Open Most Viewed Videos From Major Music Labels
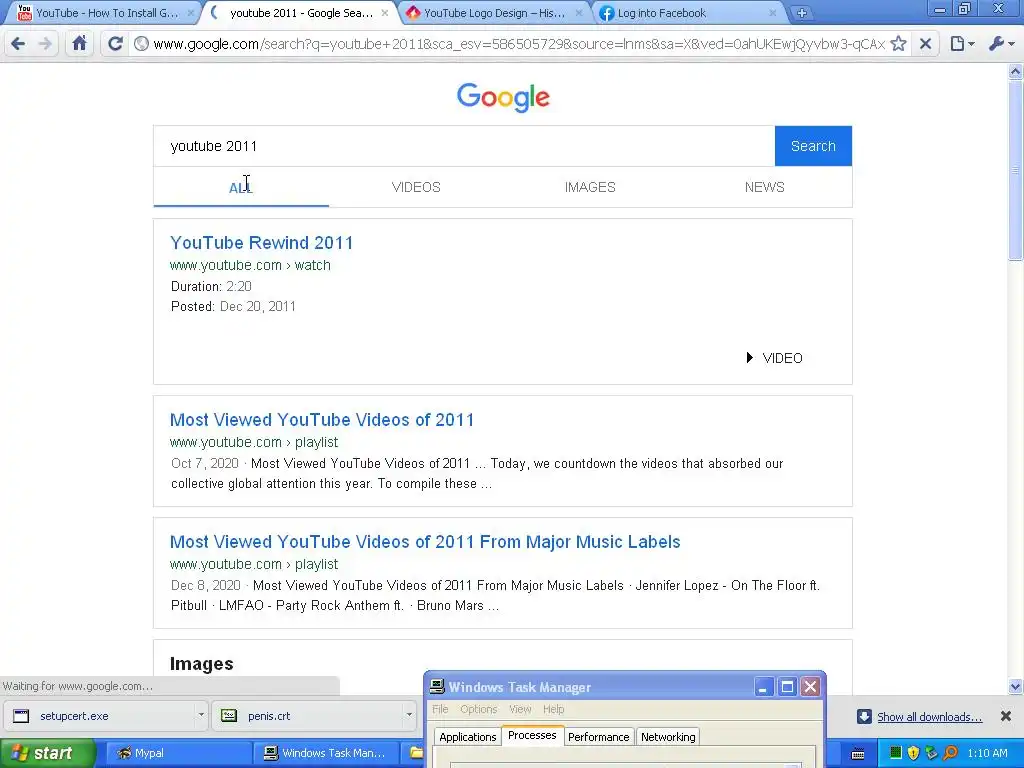 (425, 542)
